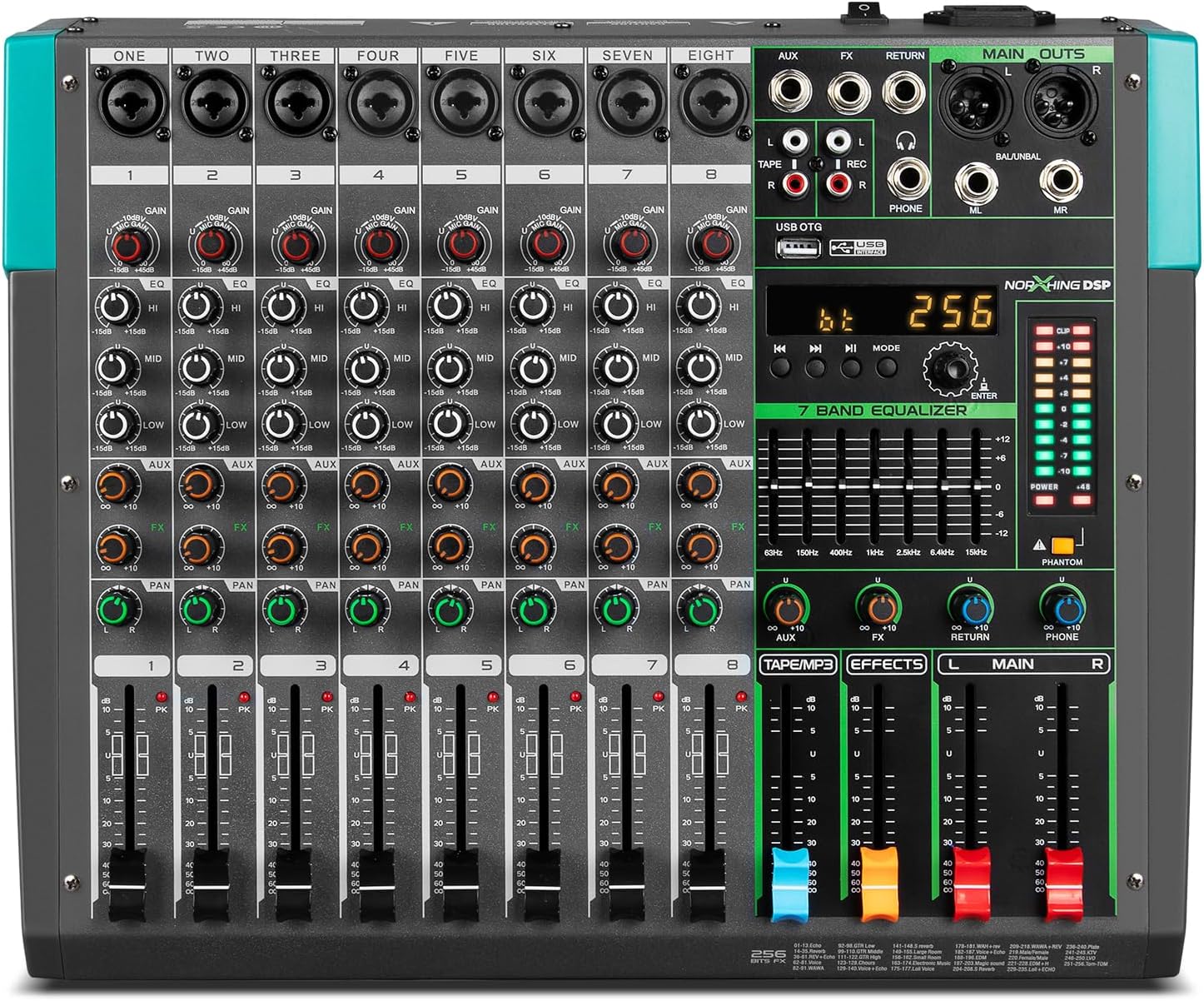
Task: Click the FX send output jack
Action: 848,90
